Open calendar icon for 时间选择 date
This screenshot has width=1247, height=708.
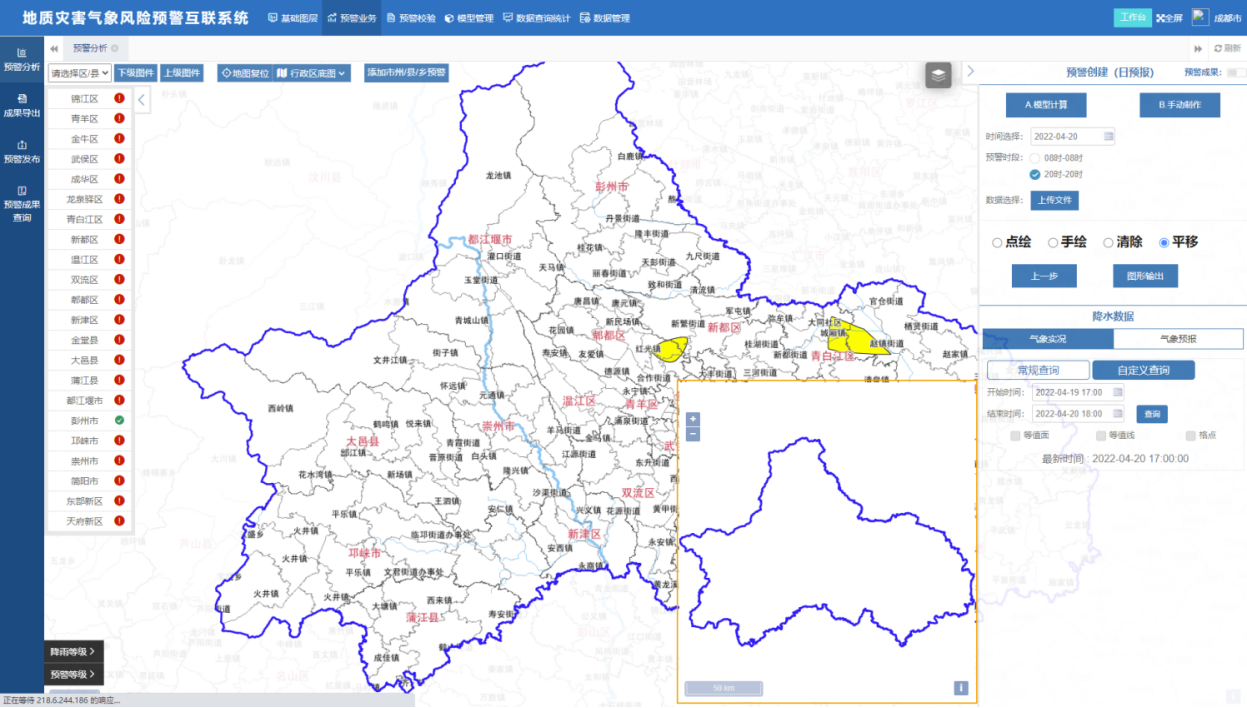1109,136
